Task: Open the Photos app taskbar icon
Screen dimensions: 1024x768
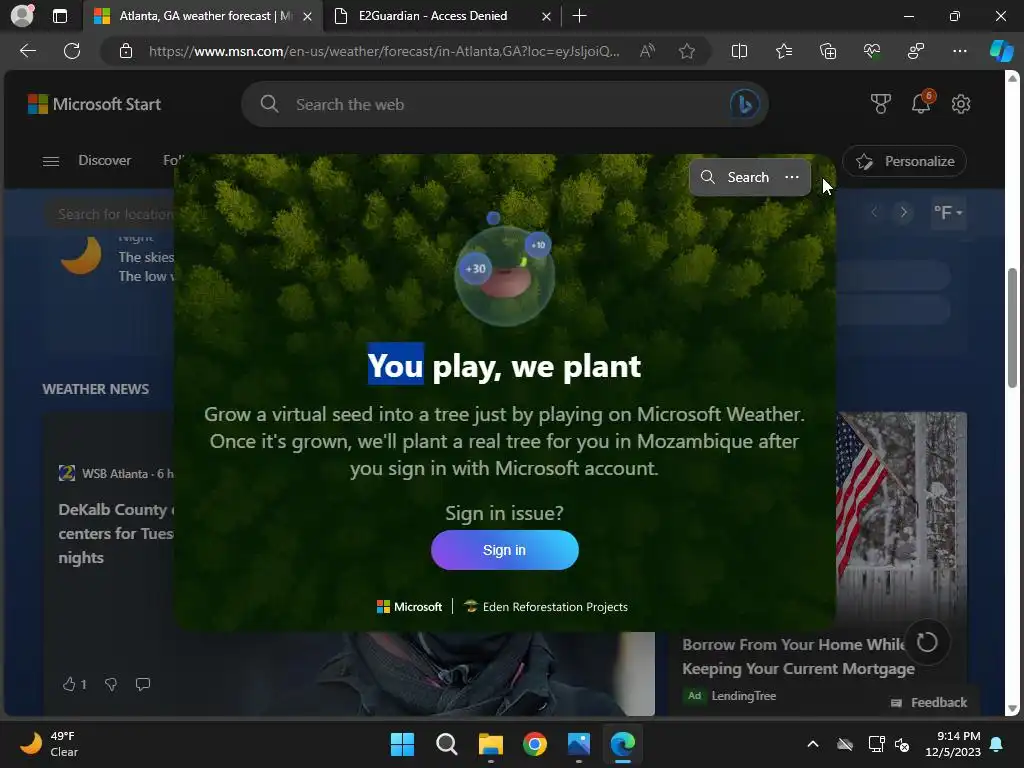Action: point(579,744)
